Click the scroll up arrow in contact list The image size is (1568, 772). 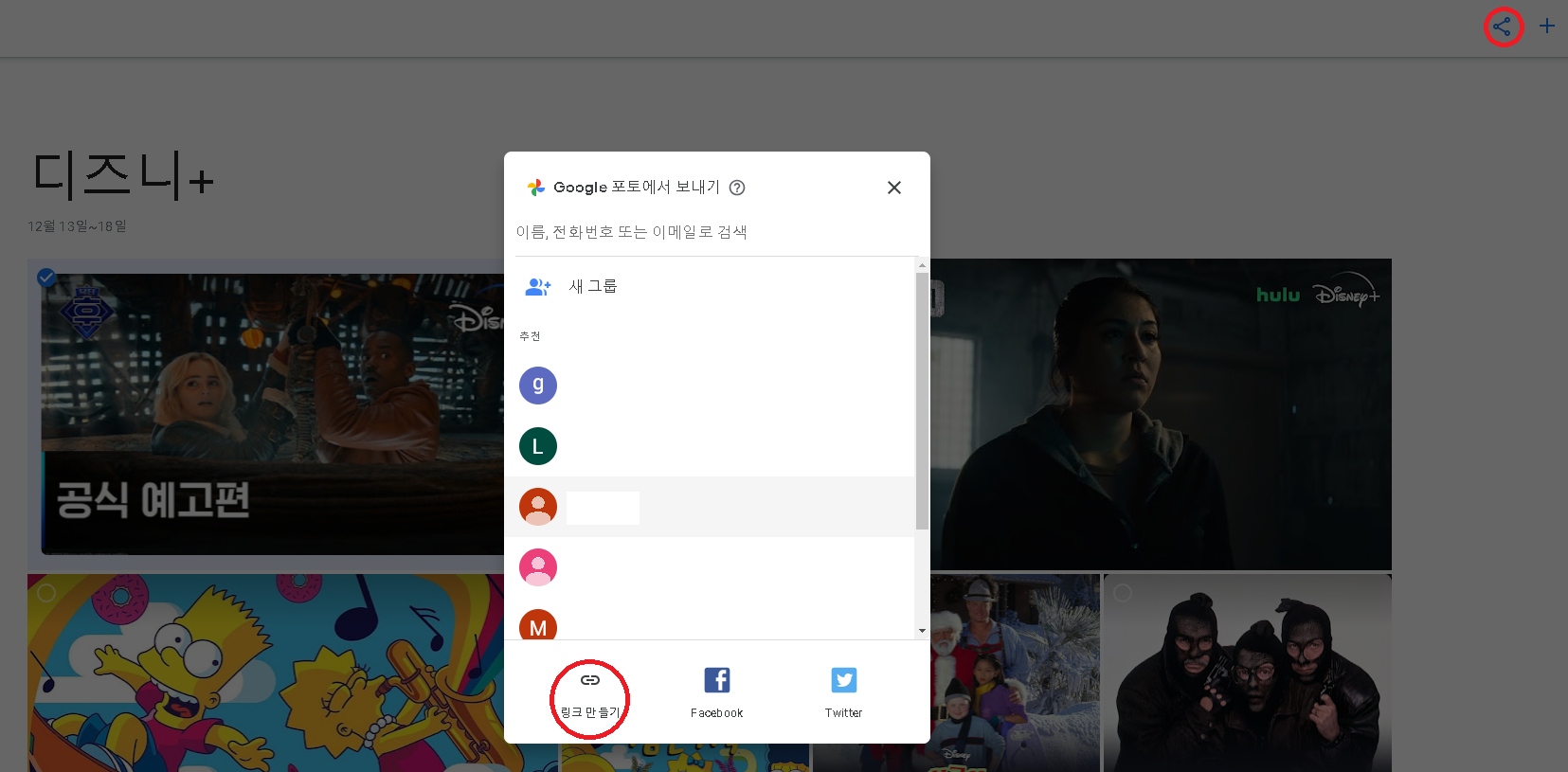pos(922,265)
